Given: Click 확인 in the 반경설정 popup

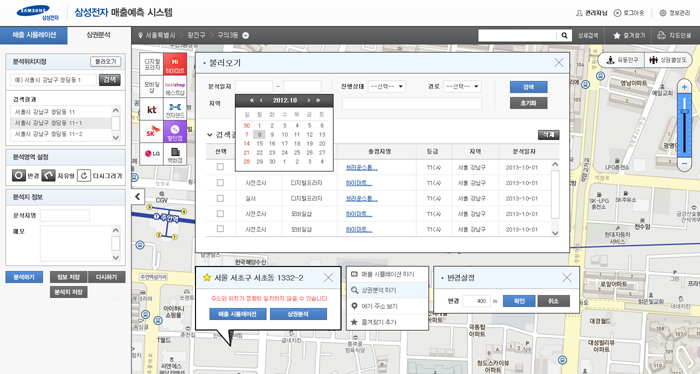Looking at the screenshot, I should pos(519,301).
